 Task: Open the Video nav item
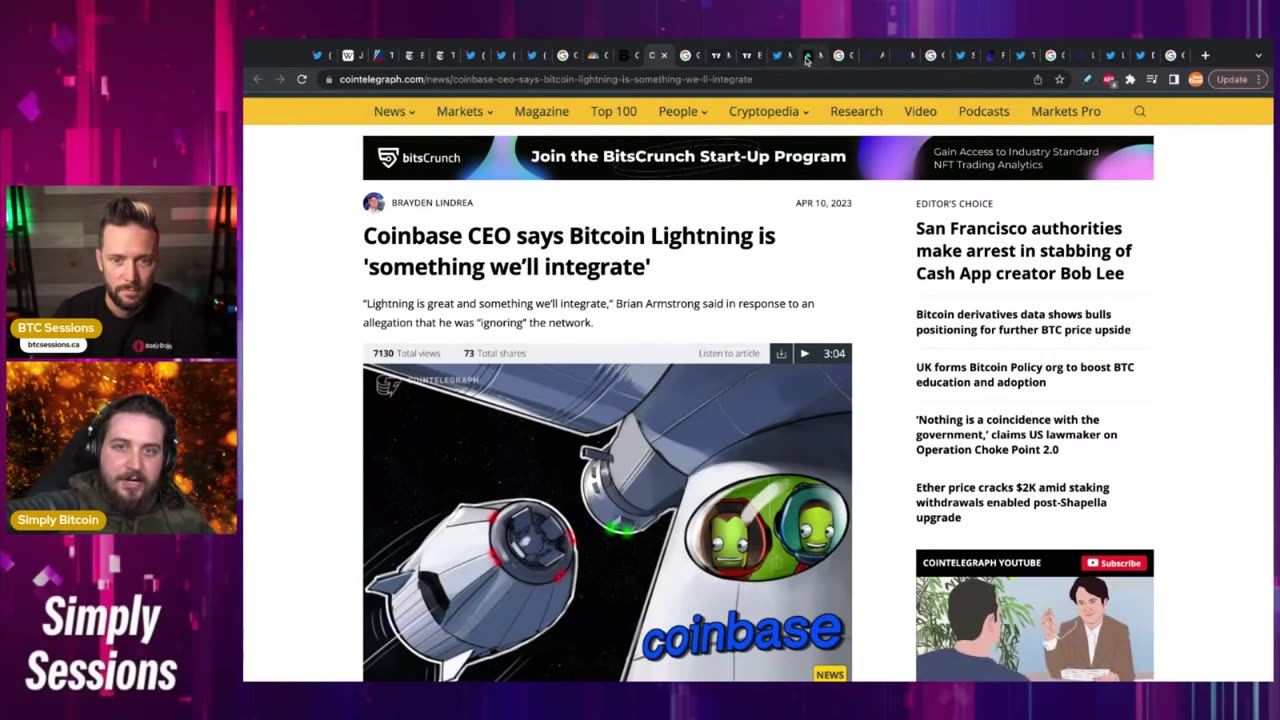[x=920, y=111]
